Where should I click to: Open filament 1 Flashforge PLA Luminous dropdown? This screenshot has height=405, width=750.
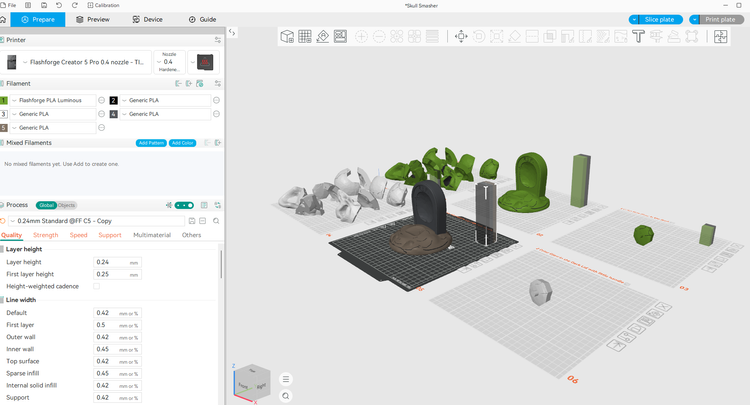53,100
